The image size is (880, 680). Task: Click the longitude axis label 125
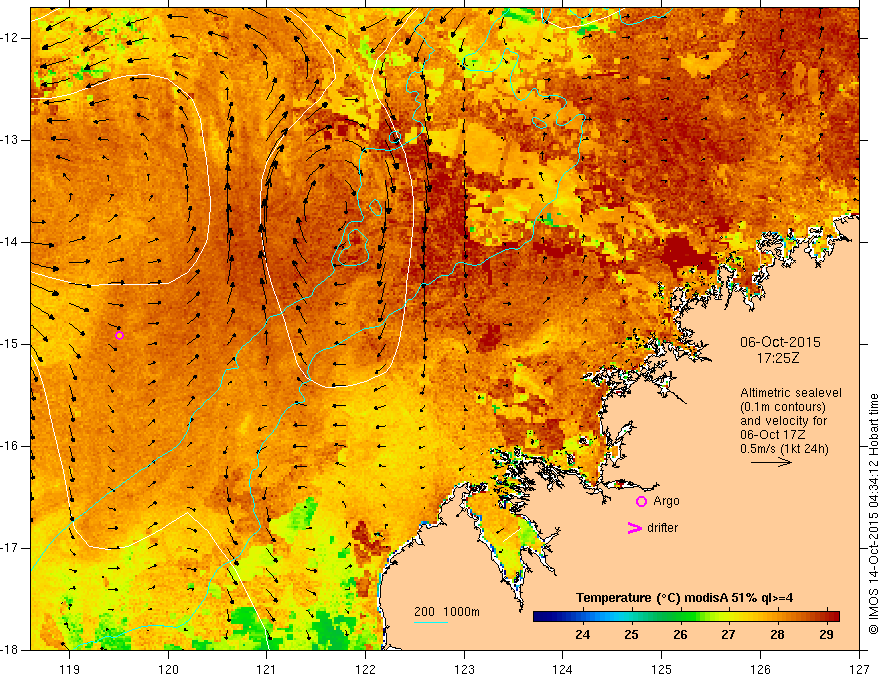coord(662,669)
